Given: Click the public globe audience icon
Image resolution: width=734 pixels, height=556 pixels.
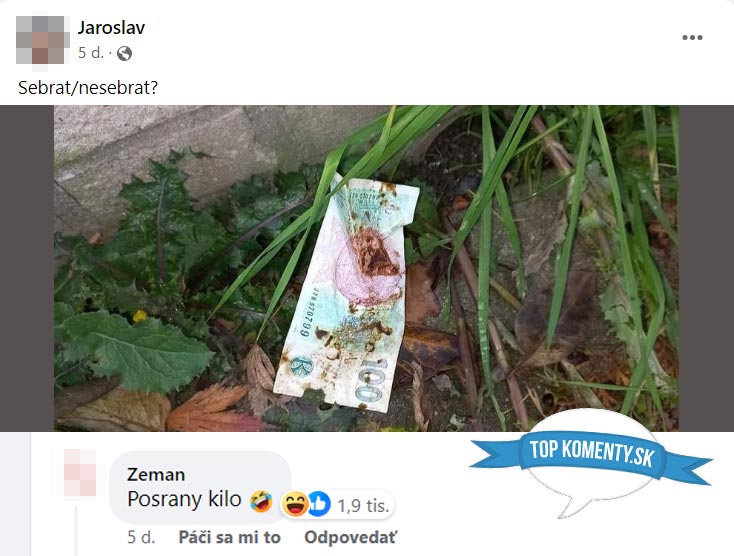Looking at the screenshot, I should click(124, 53).
